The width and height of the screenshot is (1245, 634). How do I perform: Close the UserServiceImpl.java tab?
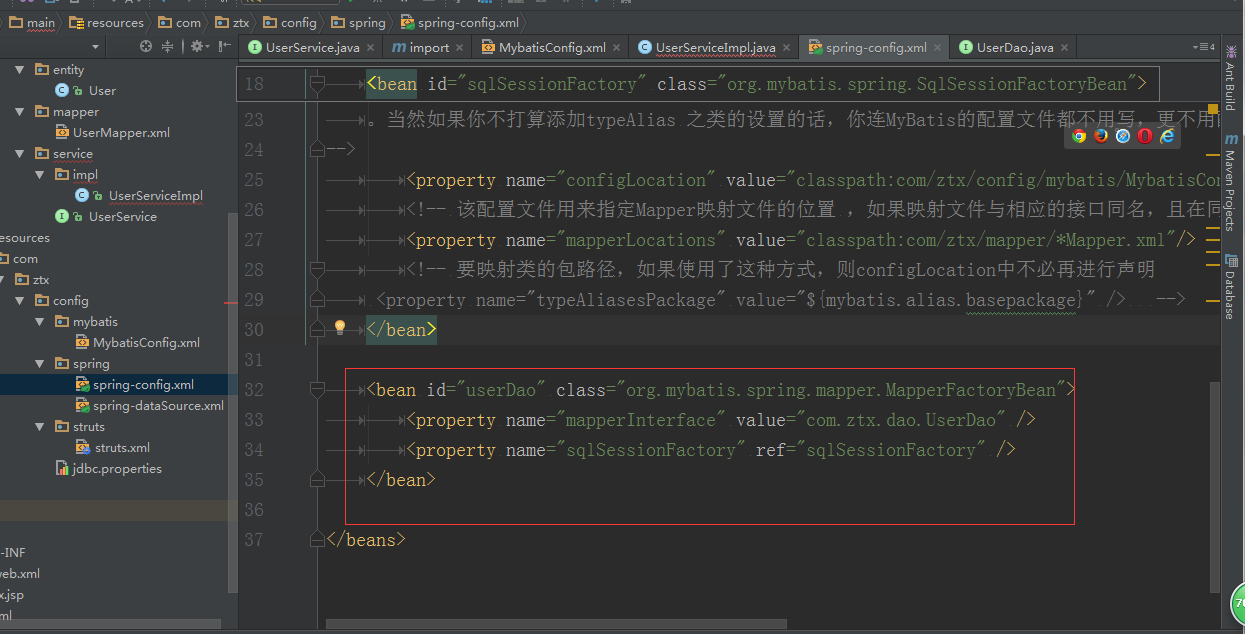click(x=786, y=47)
